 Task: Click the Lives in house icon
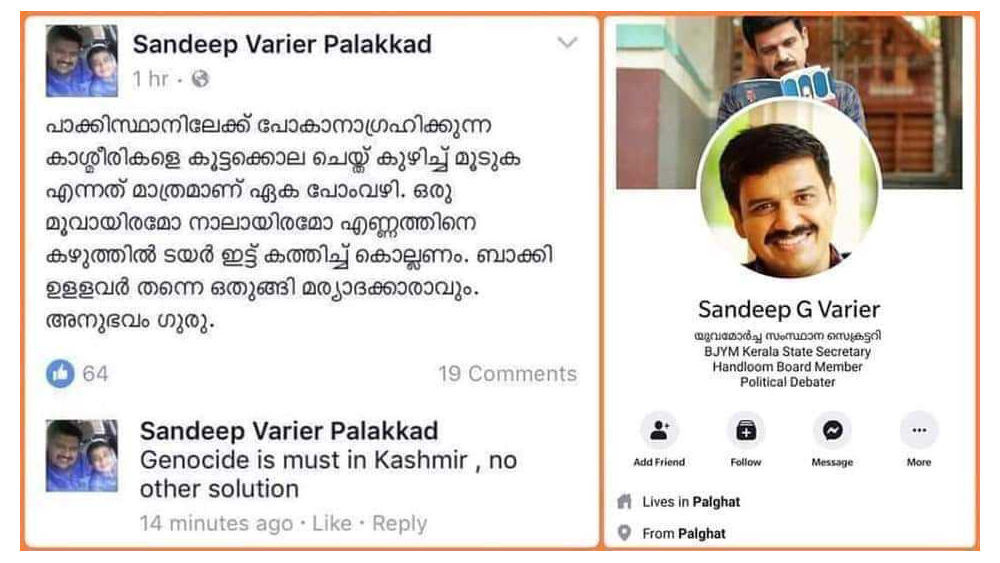point(624,502)
